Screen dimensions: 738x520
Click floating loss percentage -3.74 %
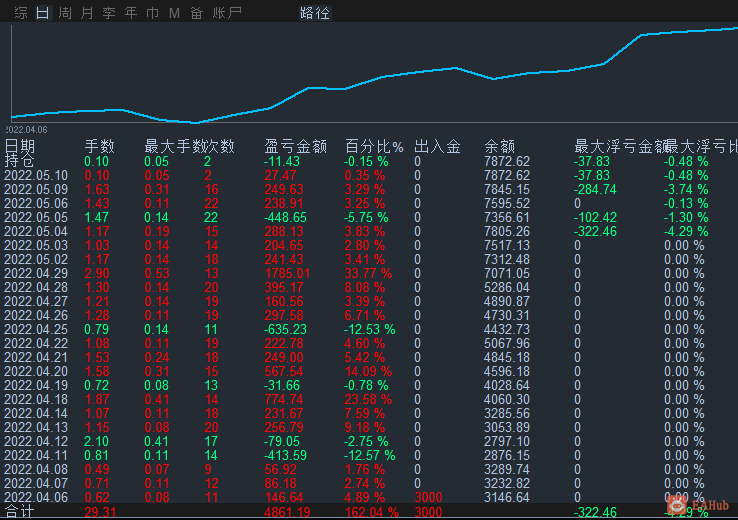(x=686, y=190)
